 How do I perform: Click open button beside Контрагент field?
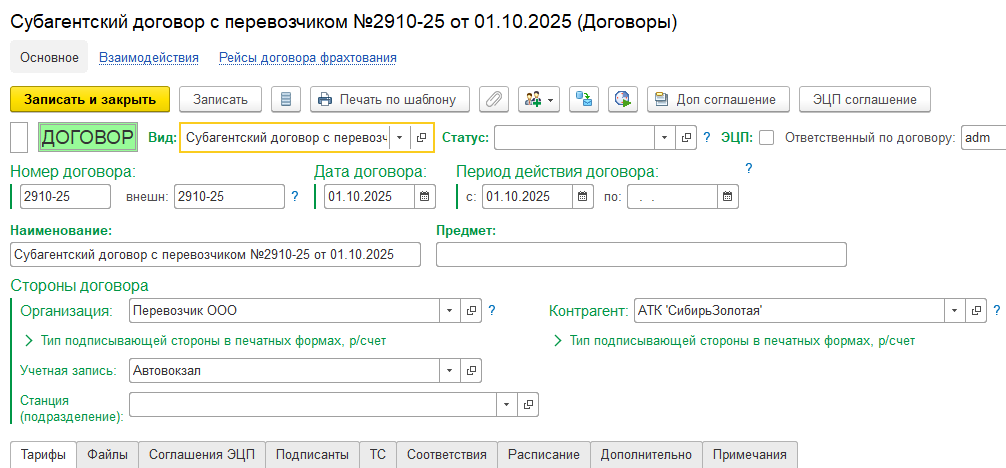coord(977,311)
